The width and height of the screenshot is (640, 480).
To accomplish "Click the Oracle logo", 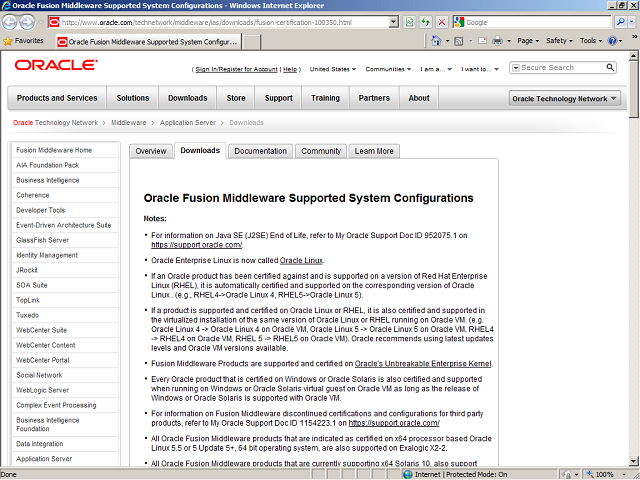I will coord(55,65).
